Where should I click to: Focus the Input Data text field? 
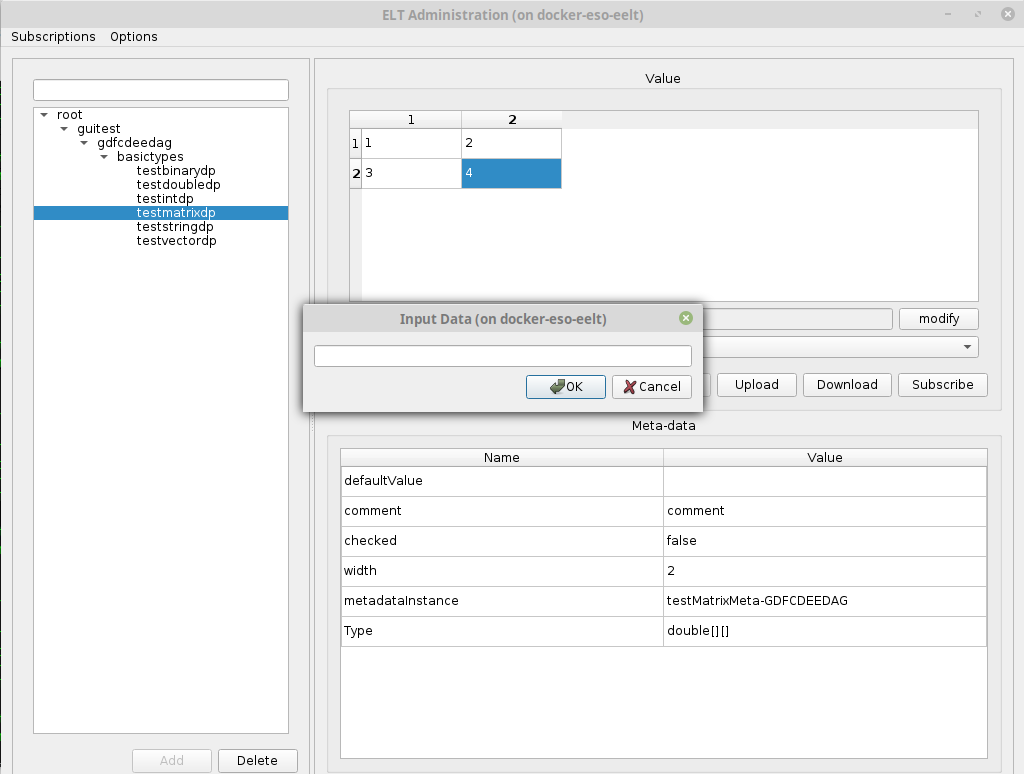502,356
